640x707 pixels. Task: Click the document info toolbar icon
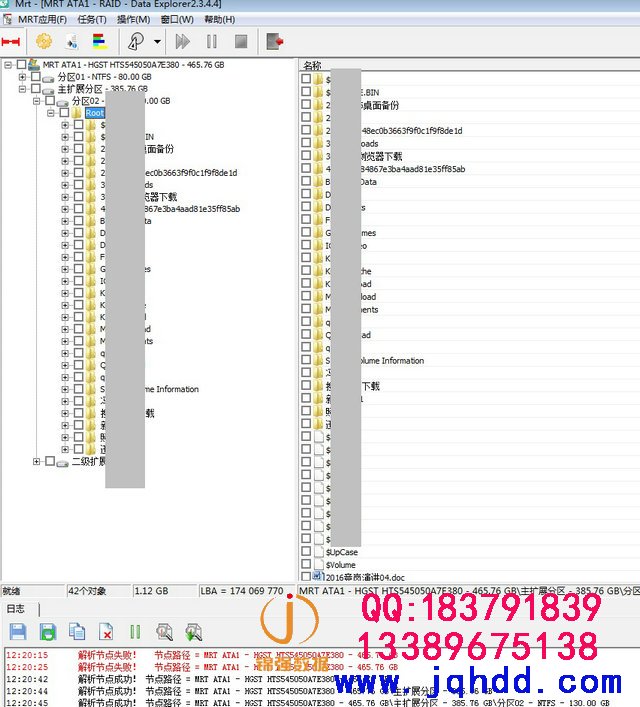point(72,41)
